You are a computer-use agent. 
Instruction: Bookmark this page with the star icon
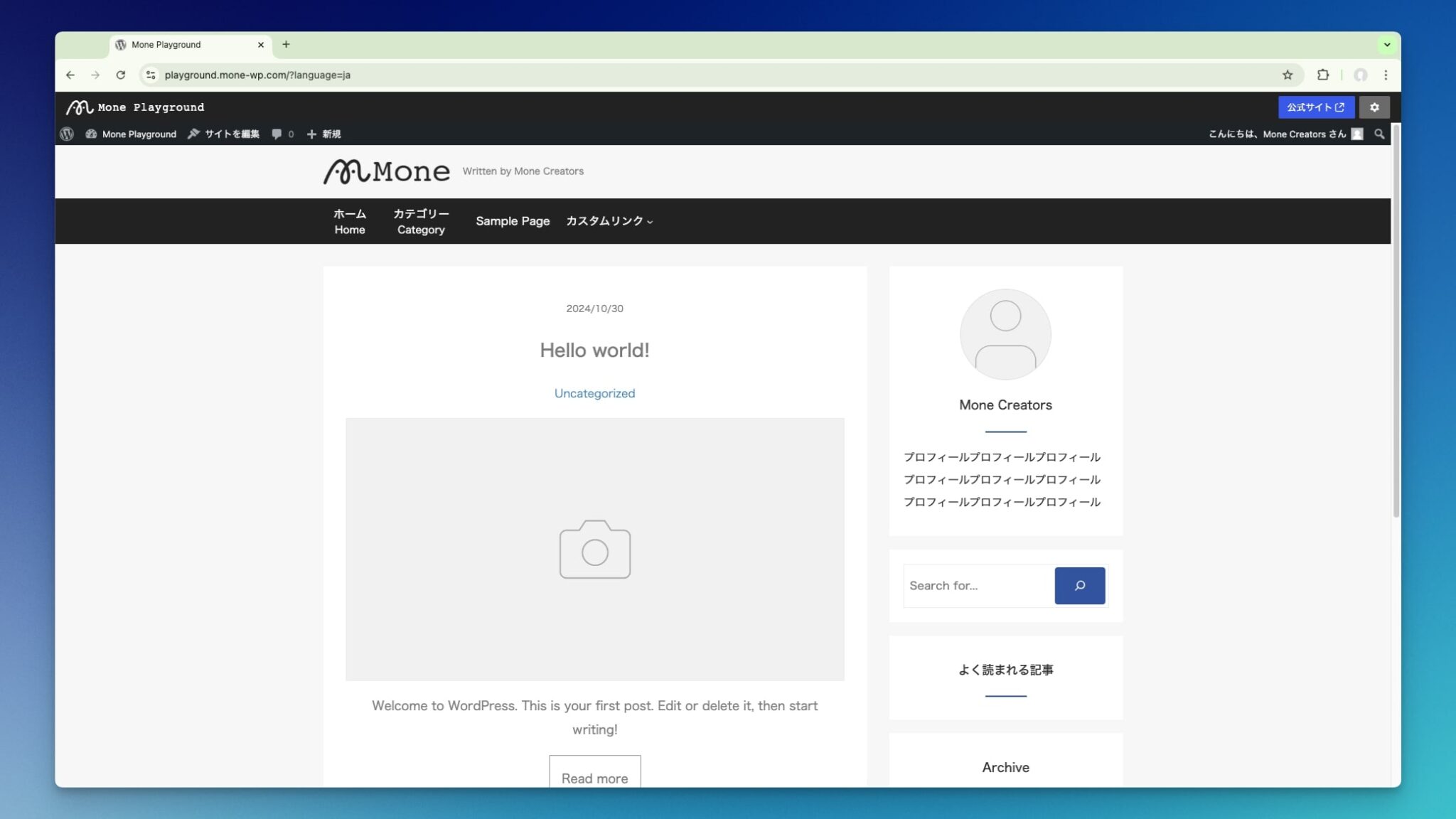[1287, 75]
